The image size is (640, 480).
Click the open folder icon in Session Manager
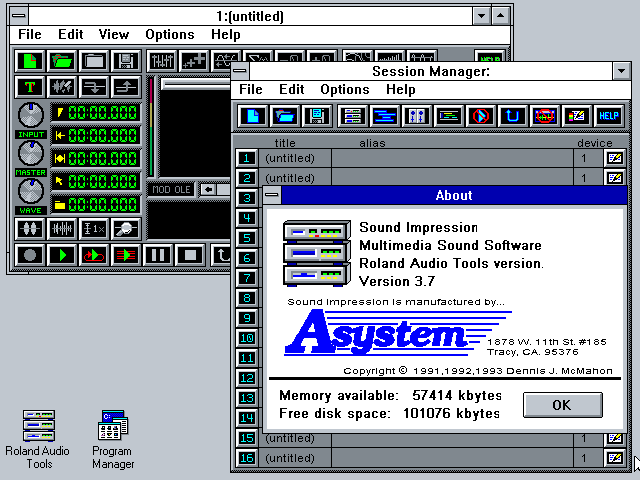pyautogui.click(x=285, y=116)
